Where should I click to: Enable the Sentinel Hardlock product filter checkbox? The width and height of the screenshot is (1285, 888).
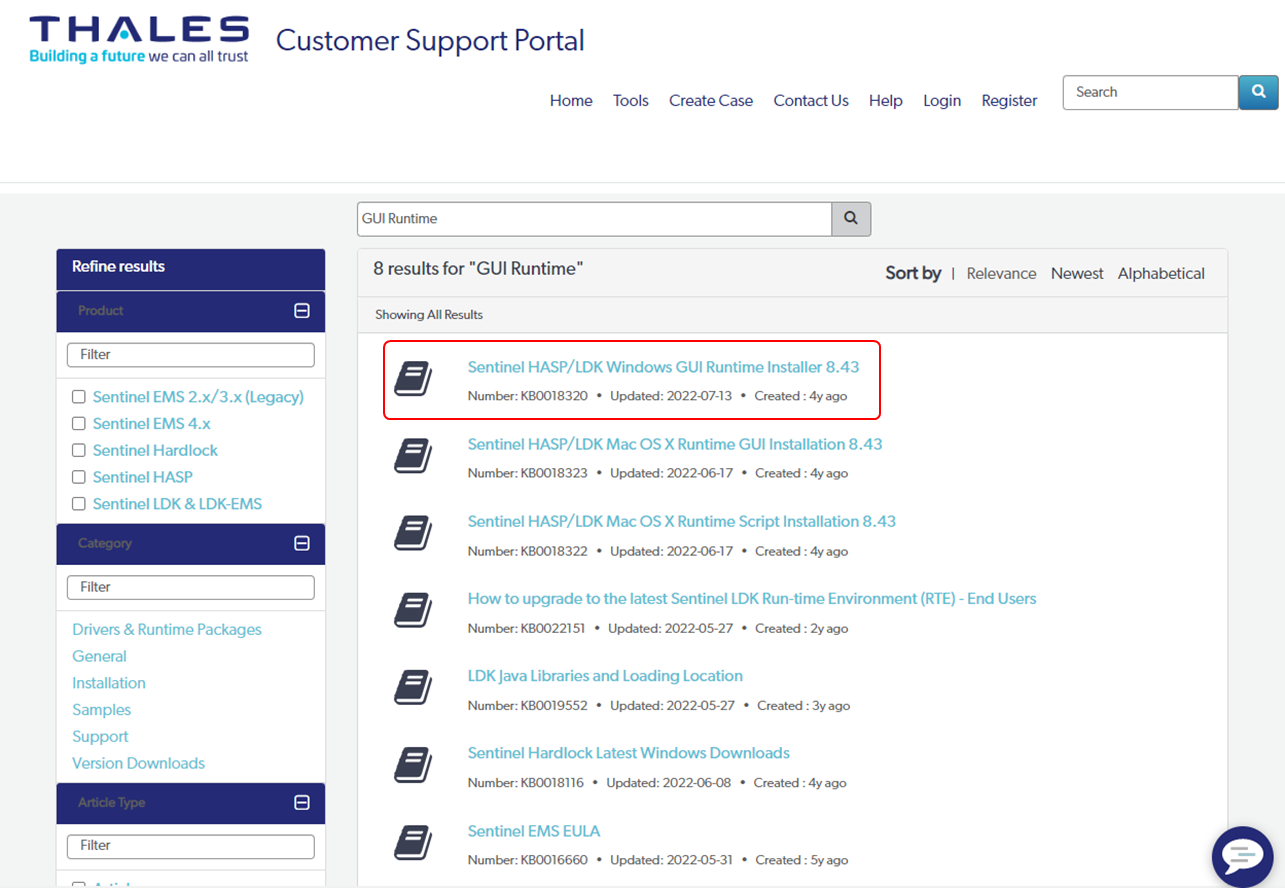coord(79,451)
